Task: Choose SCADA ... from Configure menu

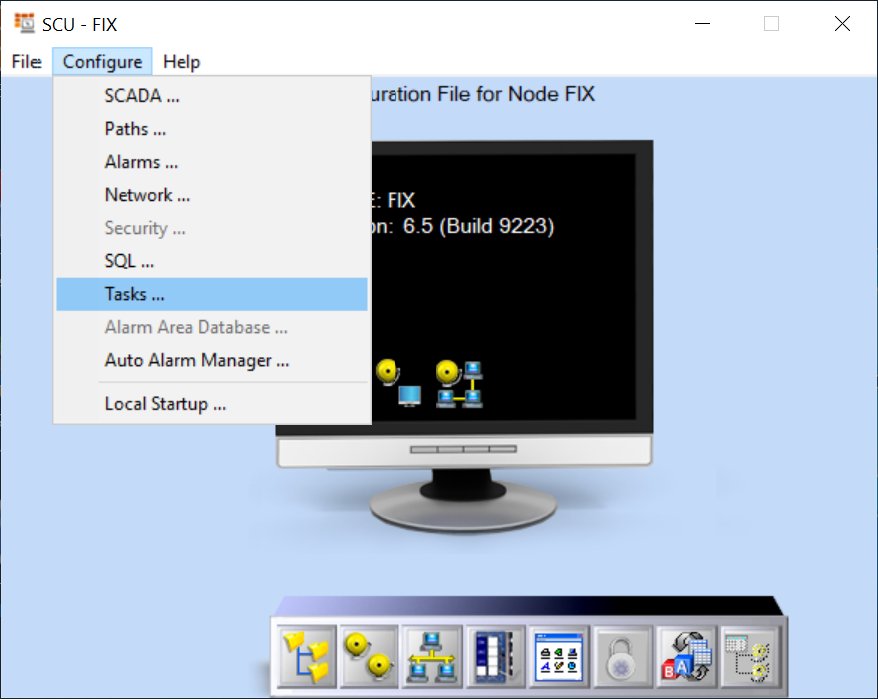Action: (212, 96)
